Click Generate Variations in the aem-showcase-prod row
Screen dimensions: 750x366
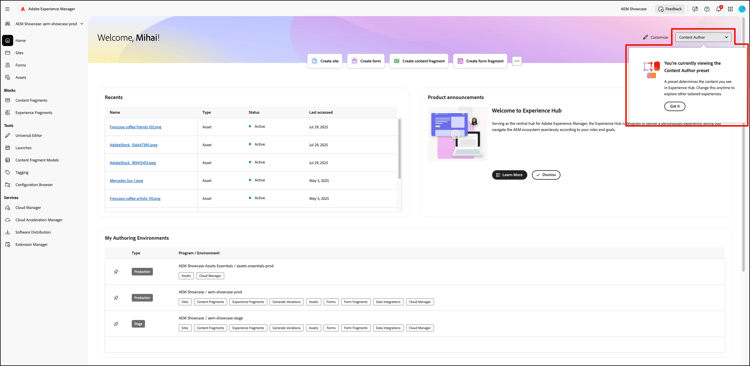tap(287, 302)
